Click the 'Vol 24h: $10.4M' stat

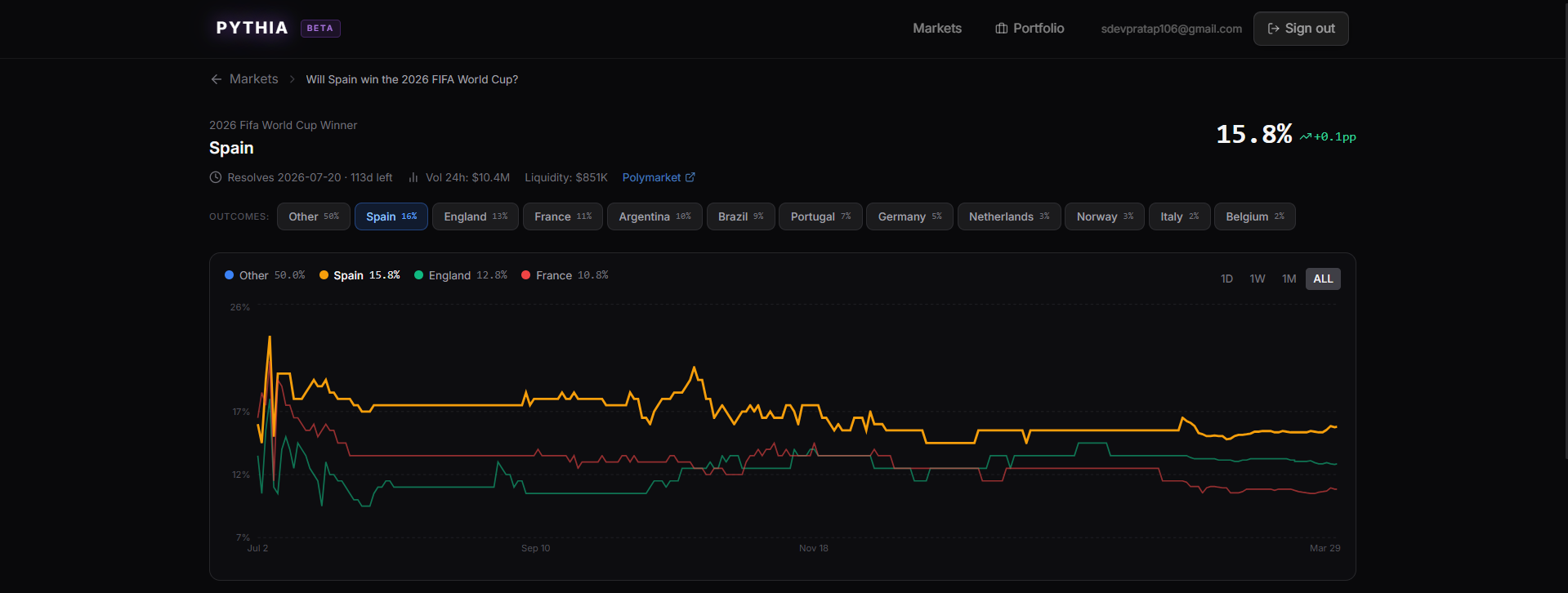(x=467, y=177)
